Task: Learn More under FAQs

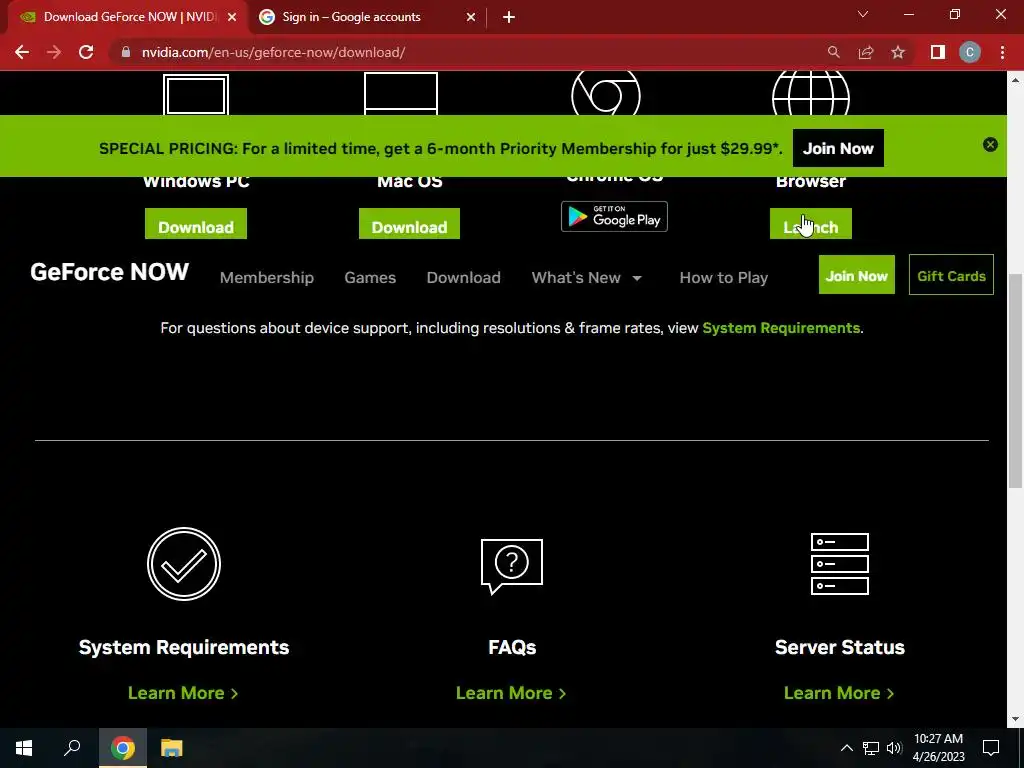Action: pos(511,693)
